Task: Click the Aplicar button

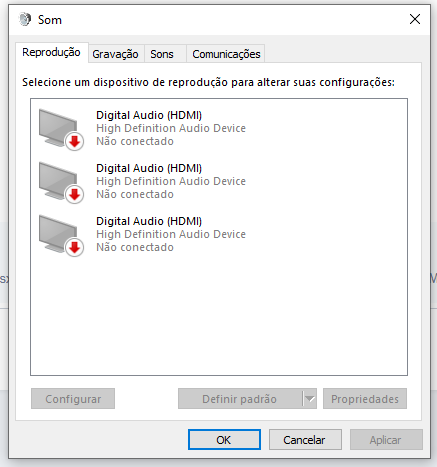Action: coord(386,440)
